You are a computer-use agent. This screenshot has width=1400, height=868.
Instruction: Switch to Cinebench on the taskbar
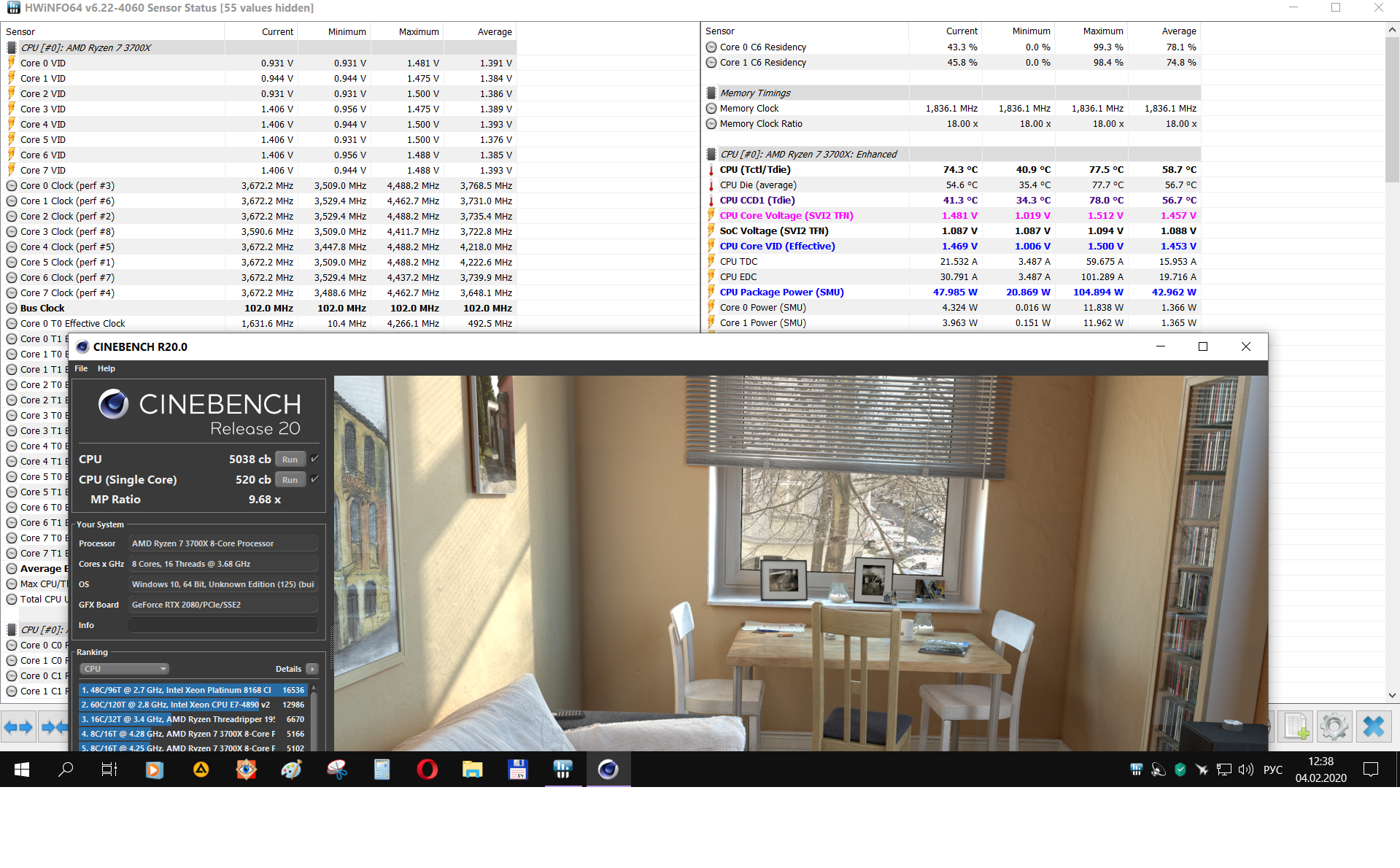[x=608, y=770]
